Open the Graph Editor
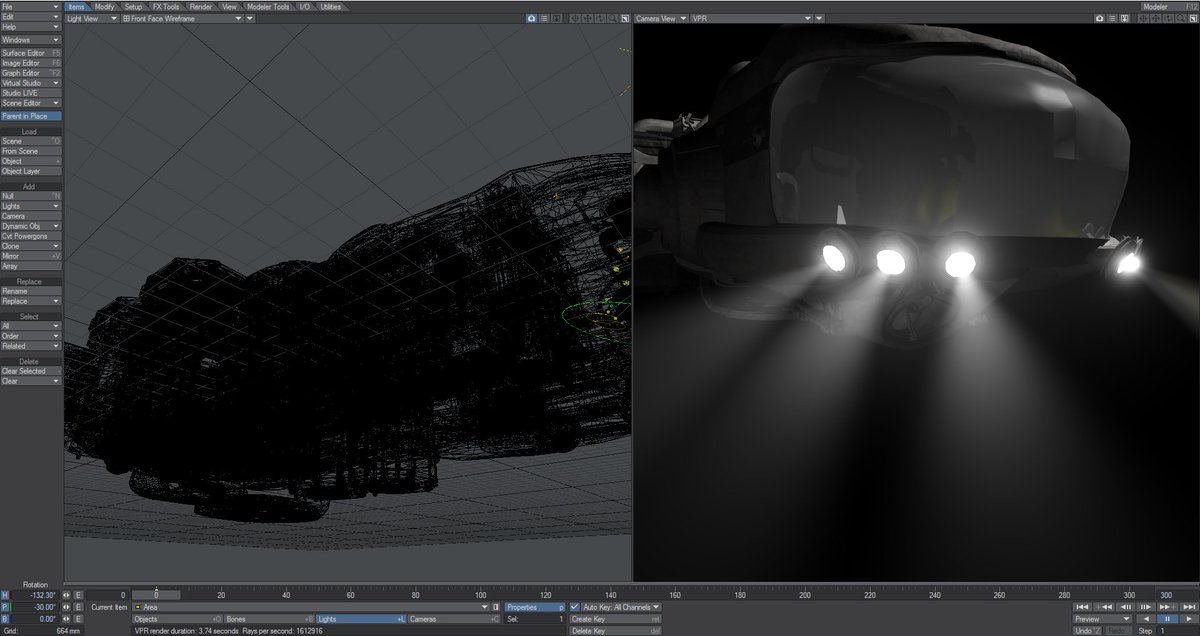The height and width of the screenshot is (636, 1200). tap(31, 73)
